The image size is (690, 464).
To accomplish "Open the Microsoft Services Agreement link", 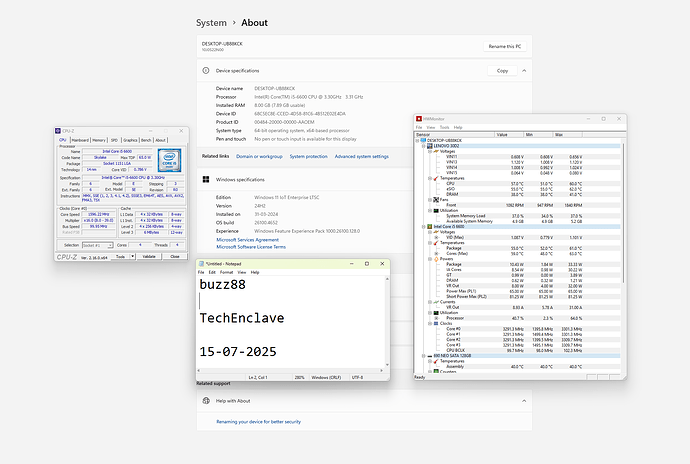I will 247,240.
